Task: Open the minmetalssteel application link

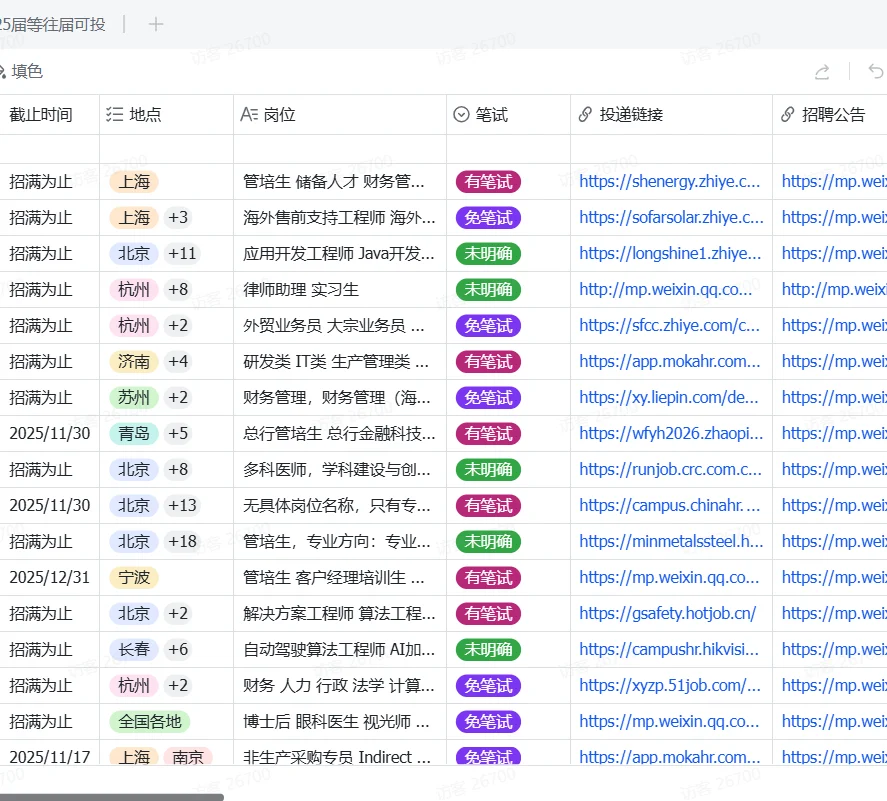Action: [671, 542]
